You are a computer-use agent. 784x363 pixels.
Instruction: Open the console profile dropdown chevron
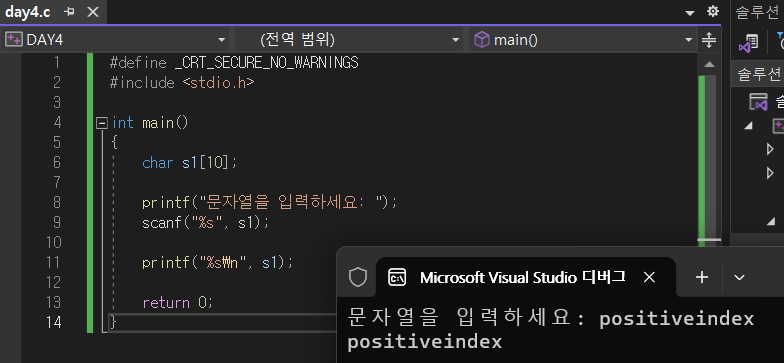pyautogui.click(x=739, y=277)
